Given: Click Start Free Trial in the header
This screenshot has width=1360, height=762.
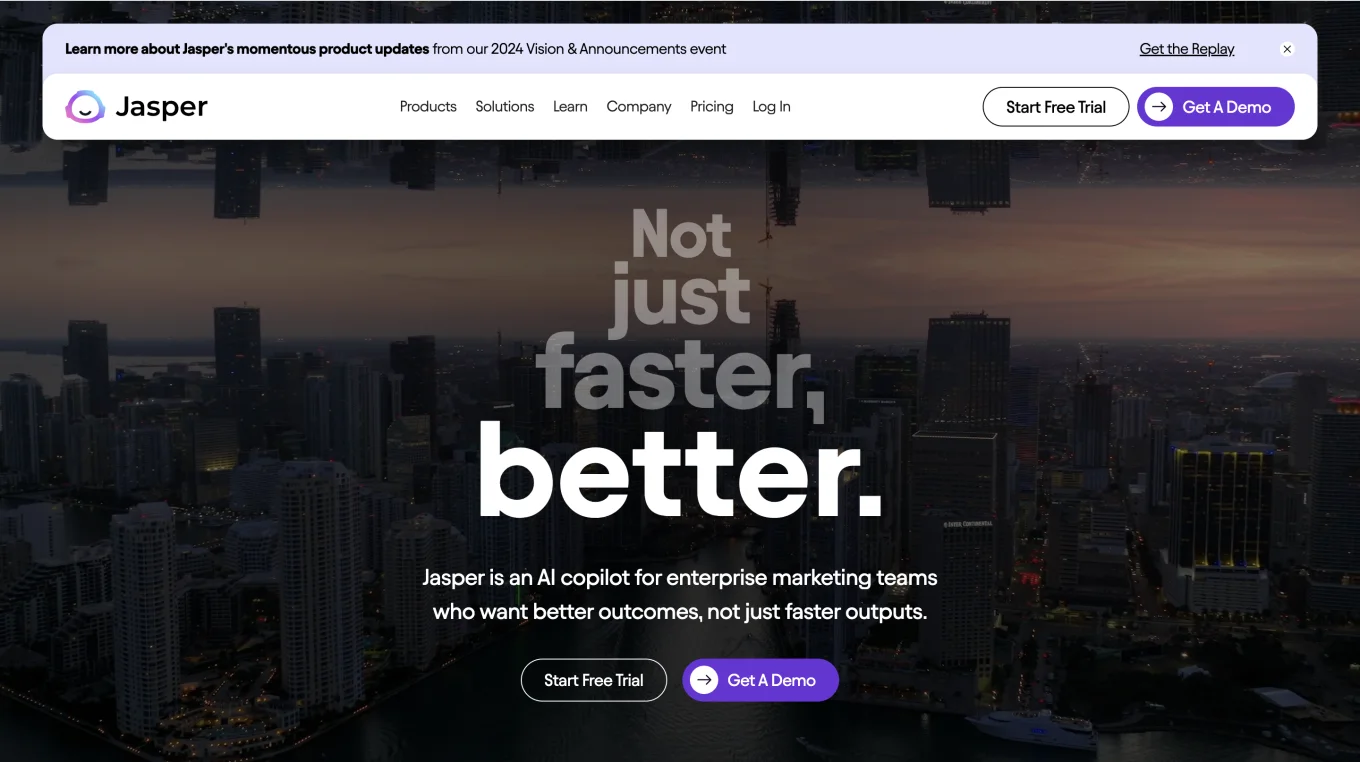Looking at the screenshot, I should (x=1055, y=107).
